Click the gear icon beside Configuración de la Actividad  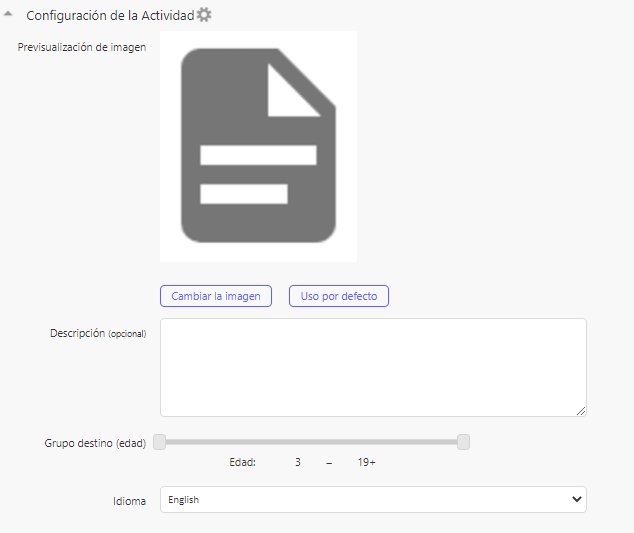click(x=204, y=15)
